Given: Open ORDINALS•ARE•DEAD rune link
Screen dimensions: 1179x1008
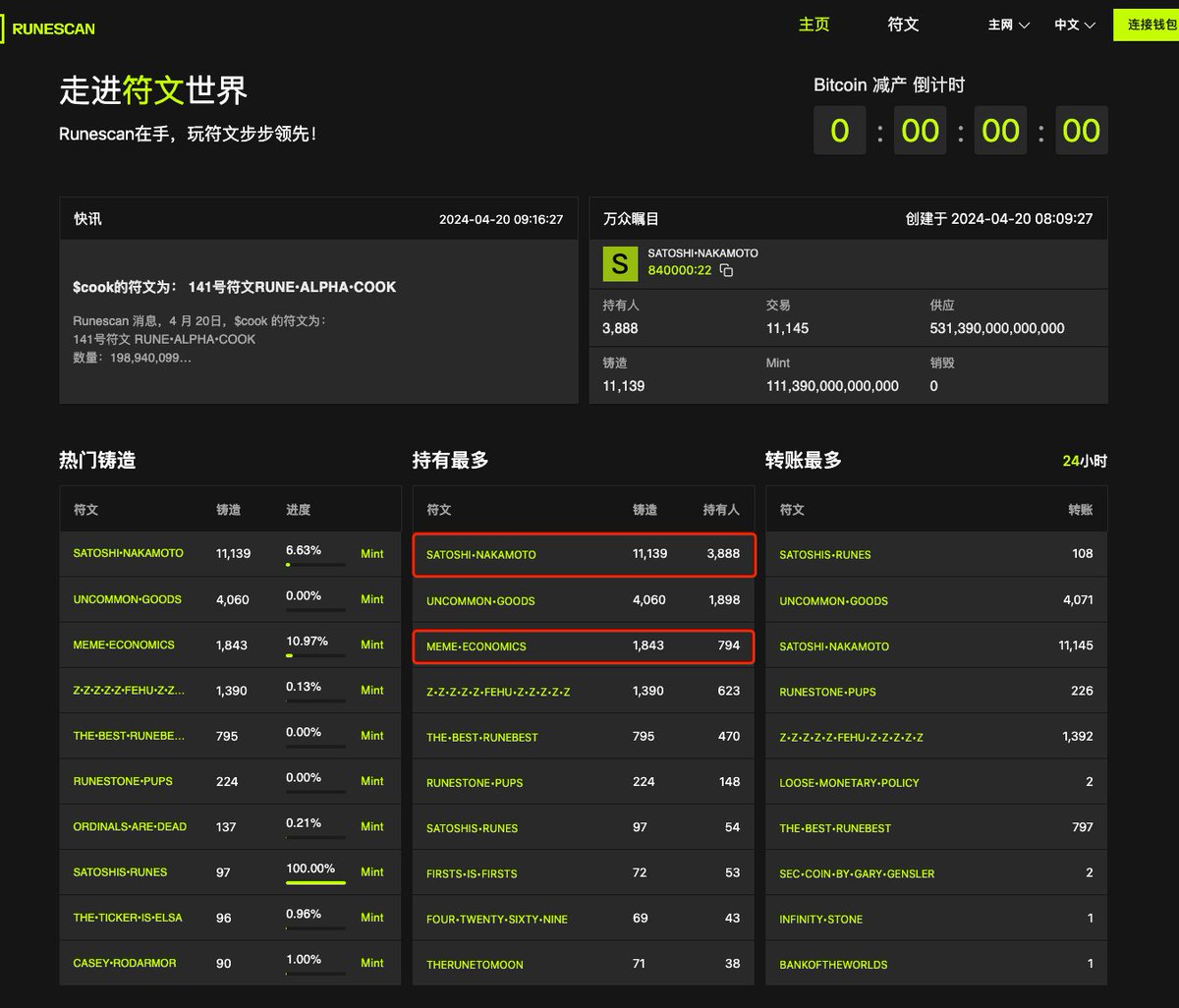Looking at the screenshot, I should point(130,826).
